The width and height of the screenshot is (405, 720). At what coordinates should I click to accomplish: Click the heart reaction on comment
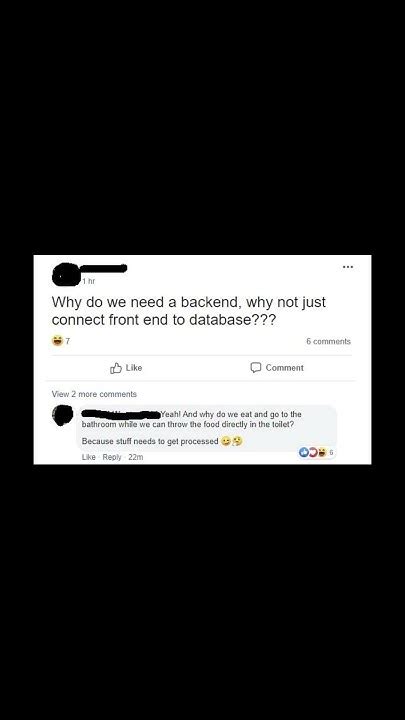click(311, 452)
